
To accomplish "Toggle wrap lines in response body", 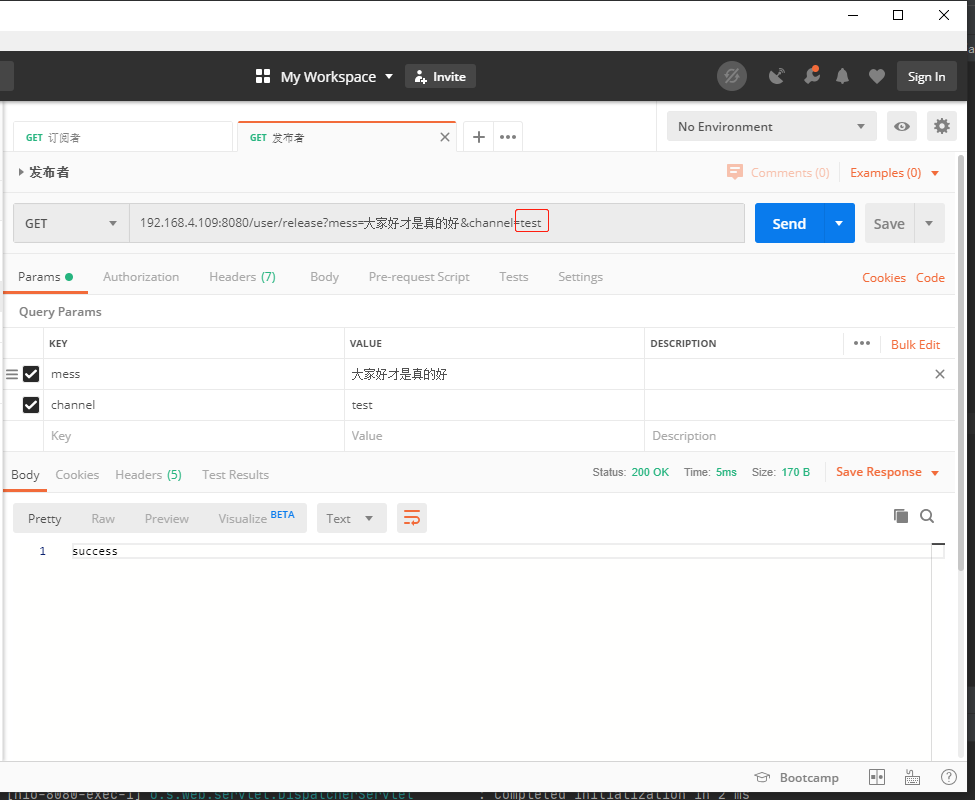I will pos(411,517).
